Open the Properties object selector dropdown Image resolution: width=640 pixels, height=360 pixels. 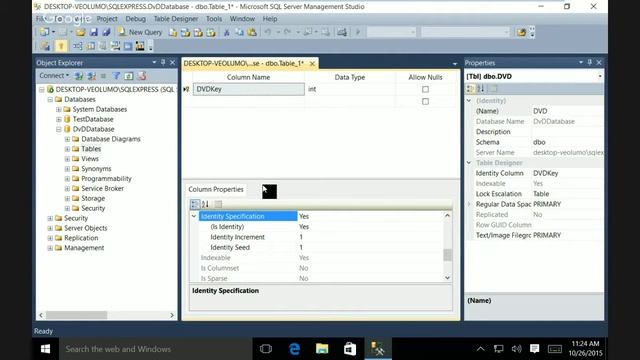[x=600, y=76]
